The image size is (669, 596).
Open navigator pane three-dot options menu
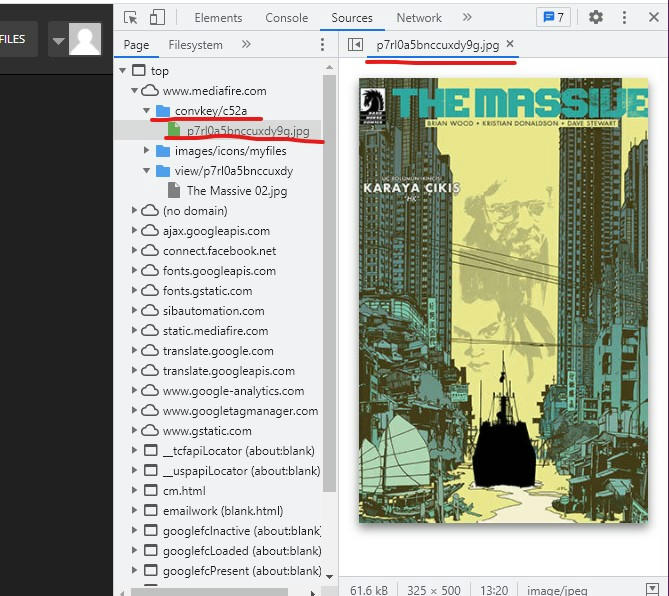(x=322, y=44)
